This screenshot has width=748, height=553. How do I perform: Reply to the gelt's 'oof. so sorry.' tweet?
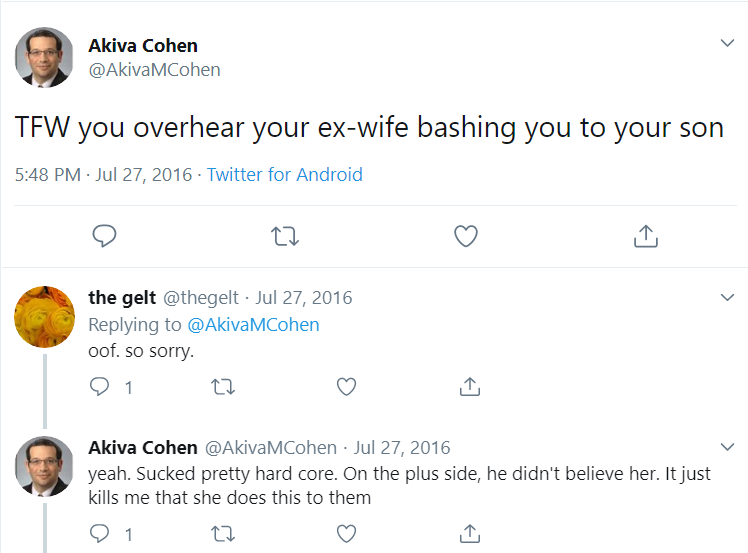coord(99,386)
